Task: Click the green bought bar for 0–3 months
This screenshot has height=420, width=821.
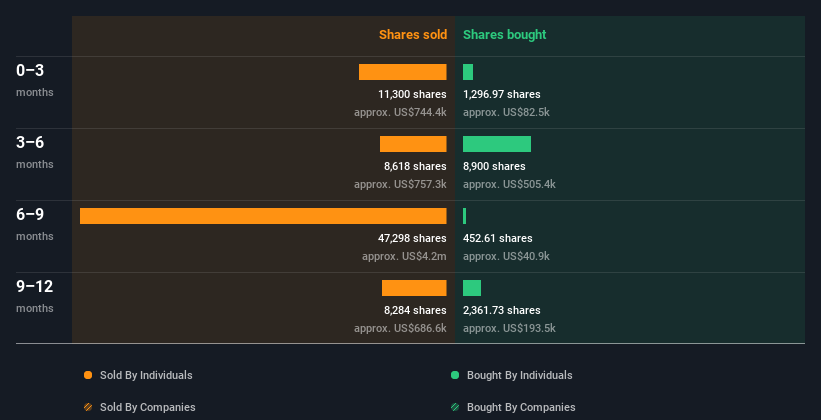Action: click(468, 72)
